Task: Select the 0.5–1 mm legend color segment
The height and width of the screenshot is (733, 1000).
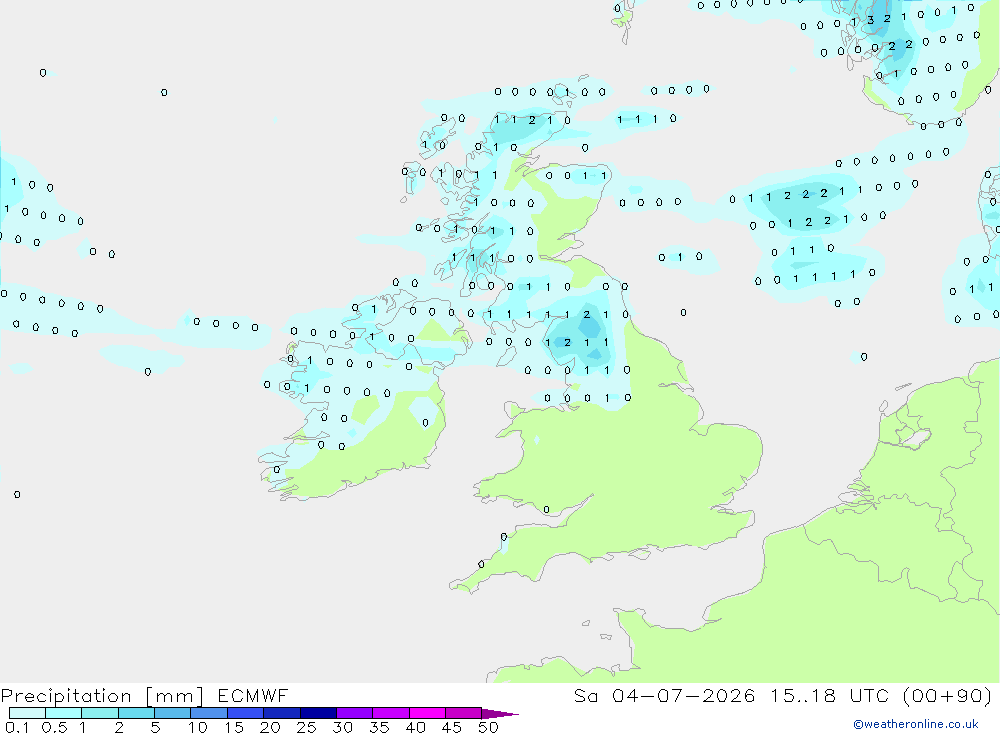Action: pos(63,713)
